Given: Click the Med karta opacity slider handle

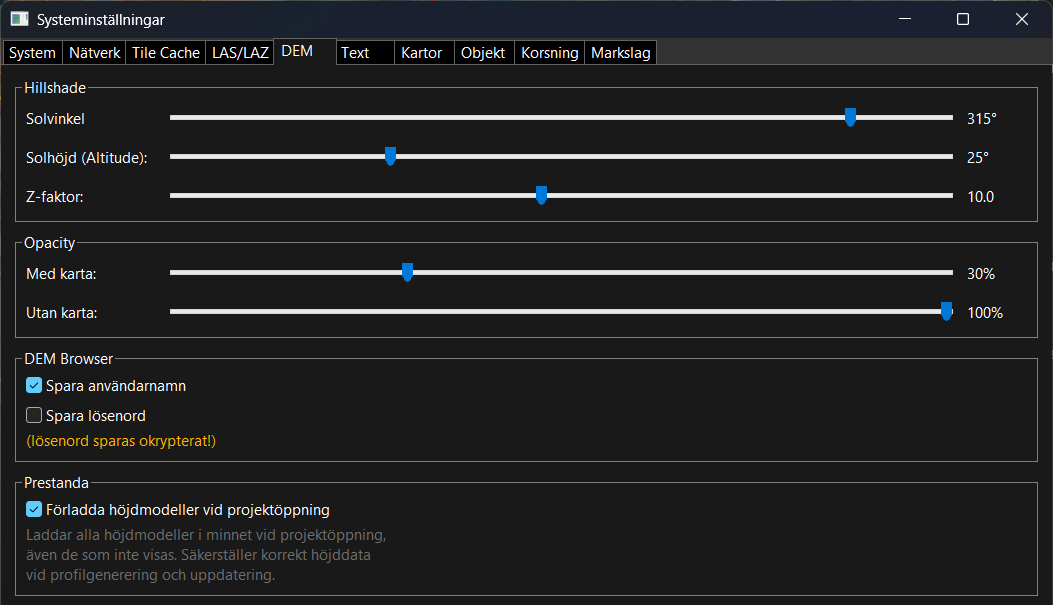Looking at the screenshot, I should 407,273.
